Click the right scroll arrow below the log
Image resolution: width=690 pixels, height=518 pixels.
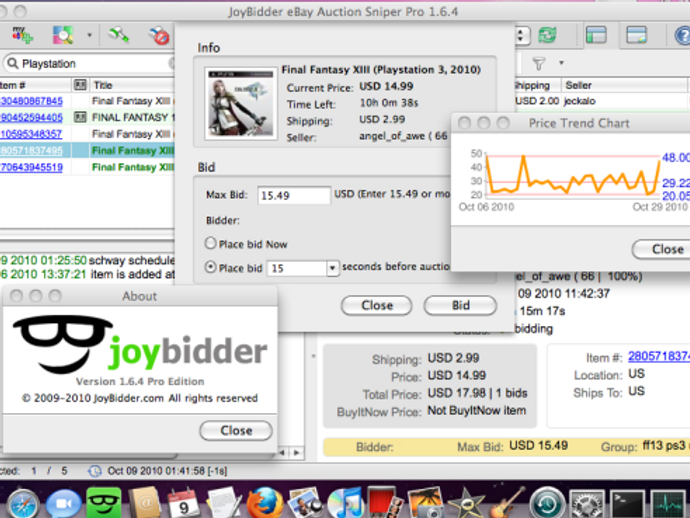coord(297,452)
